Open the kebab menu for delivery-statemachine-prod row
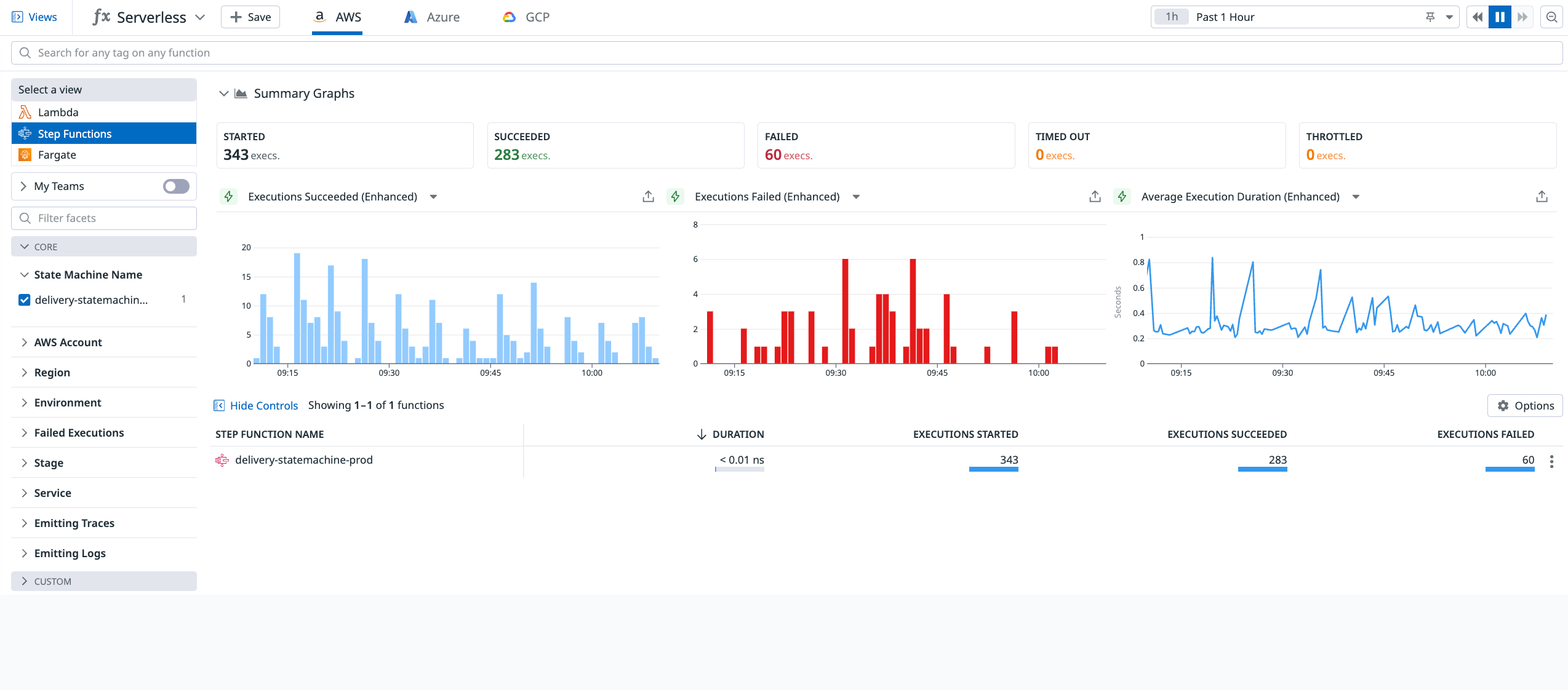Image resolution: width=1568 pixels, height=690 pixels. [x=1551, y=461]
